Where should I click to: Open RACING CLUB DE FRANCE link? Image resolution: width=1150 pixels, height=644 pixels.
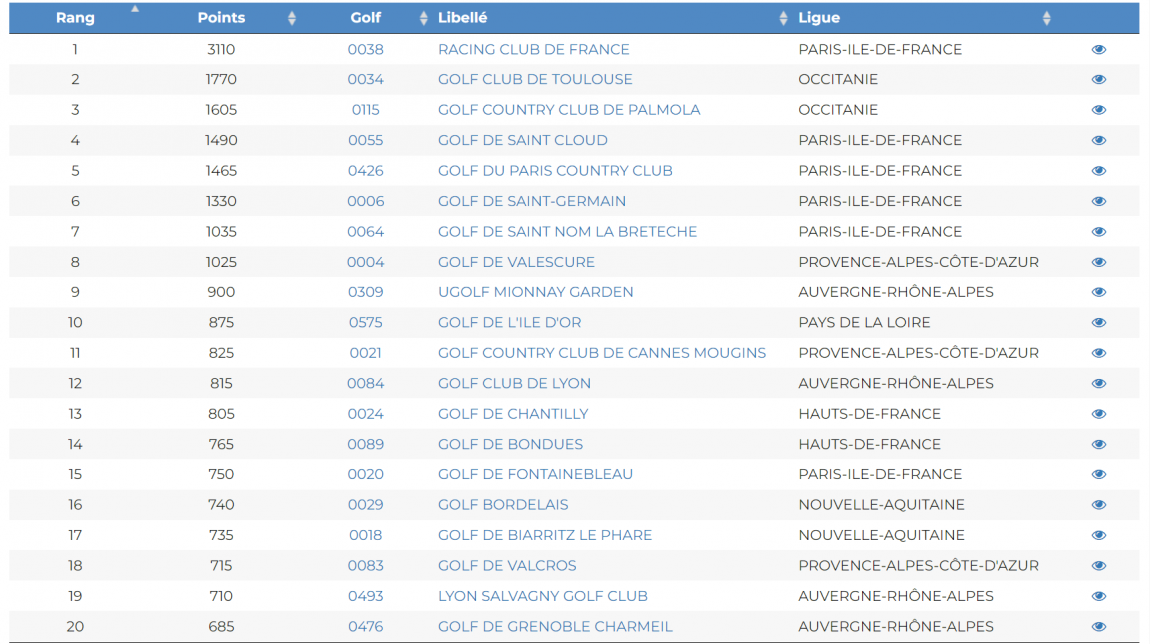click(533, 49)
